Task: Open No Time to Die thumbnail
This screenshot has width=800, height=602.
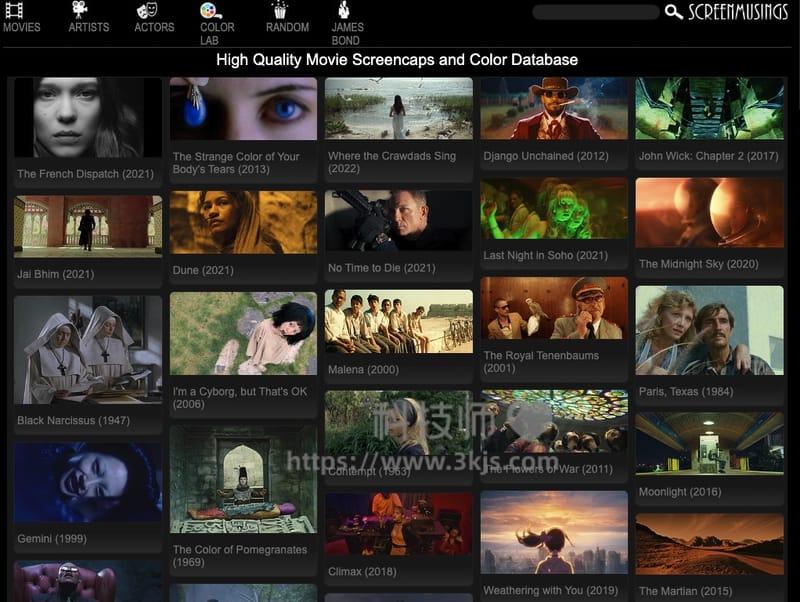Action: tap(398, 220)
